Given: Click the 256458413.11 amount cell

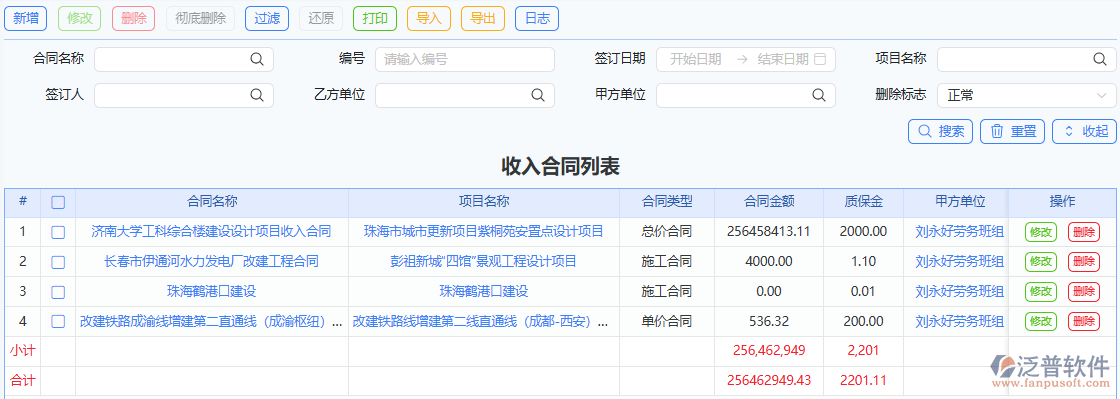Looking at the screenshot, I should tap(769, 231).
